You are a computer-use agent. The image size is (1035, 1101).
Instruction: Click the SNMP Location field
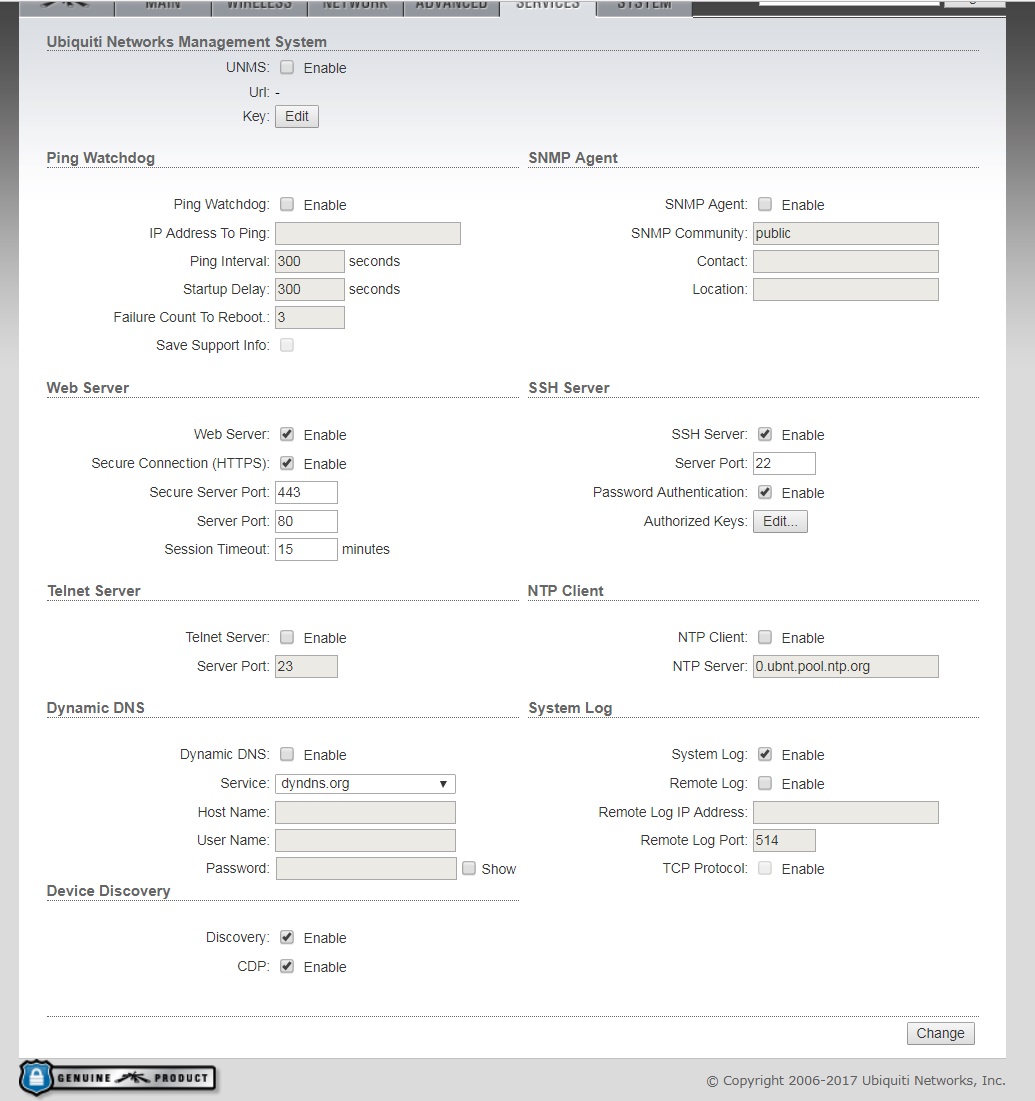pos(845,289)
